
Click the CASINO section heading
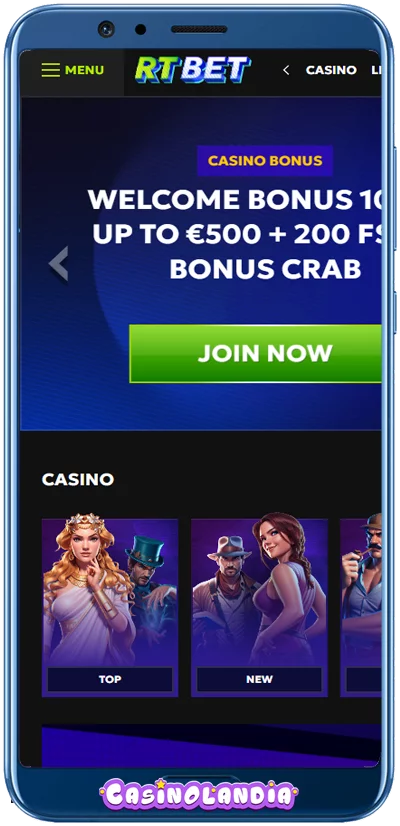77,479
